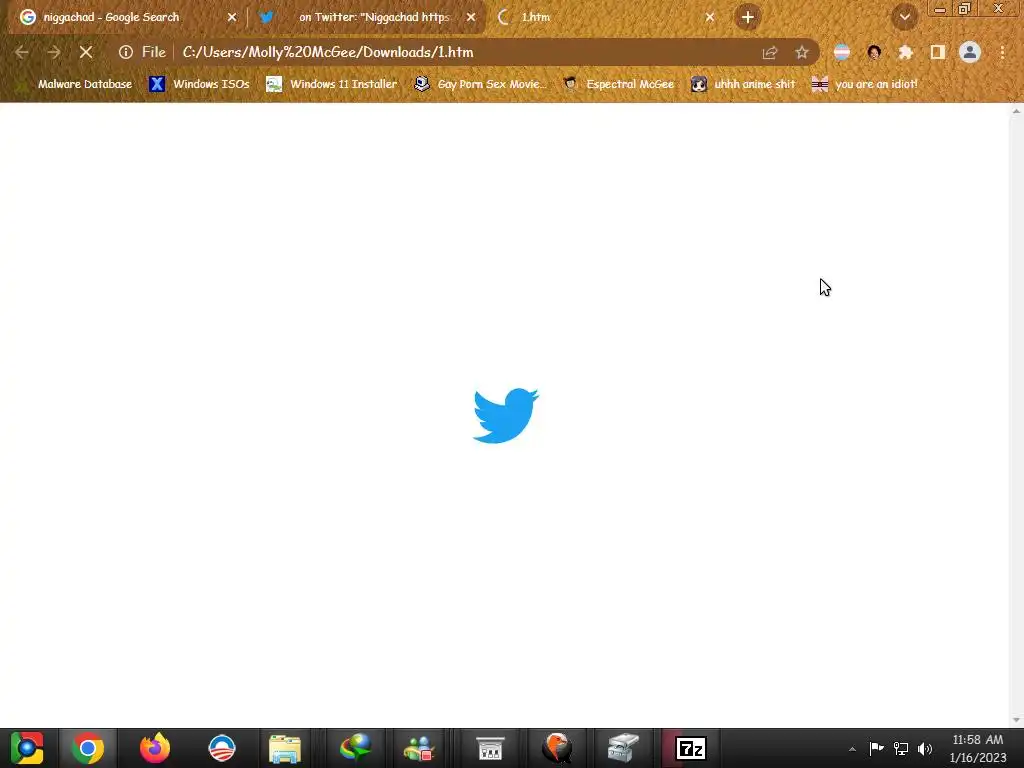Open the avatar face extension icon
1024x768 pixels.
pos(874,52)
